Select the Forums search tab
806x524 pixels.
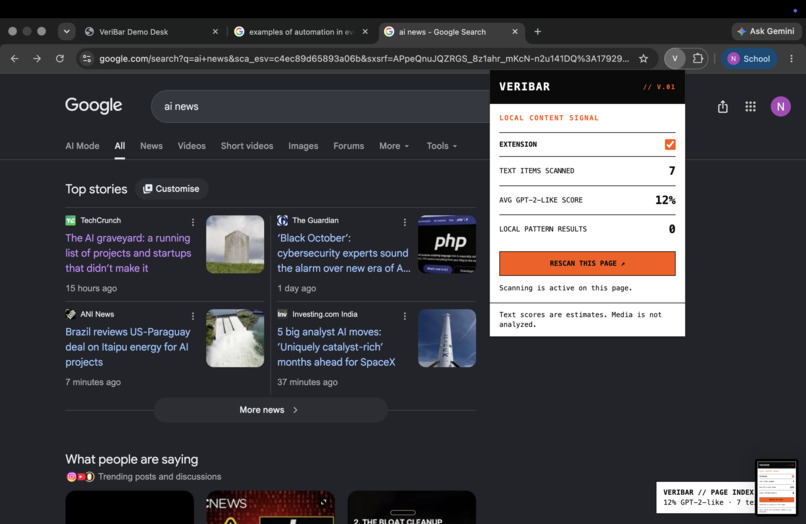(349, 146)
